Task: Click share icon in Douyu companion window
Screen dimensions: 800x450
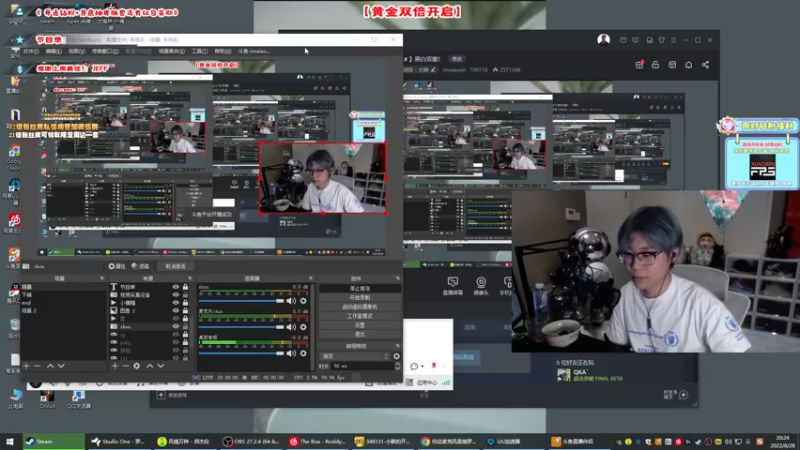Action: click(705, 65)
